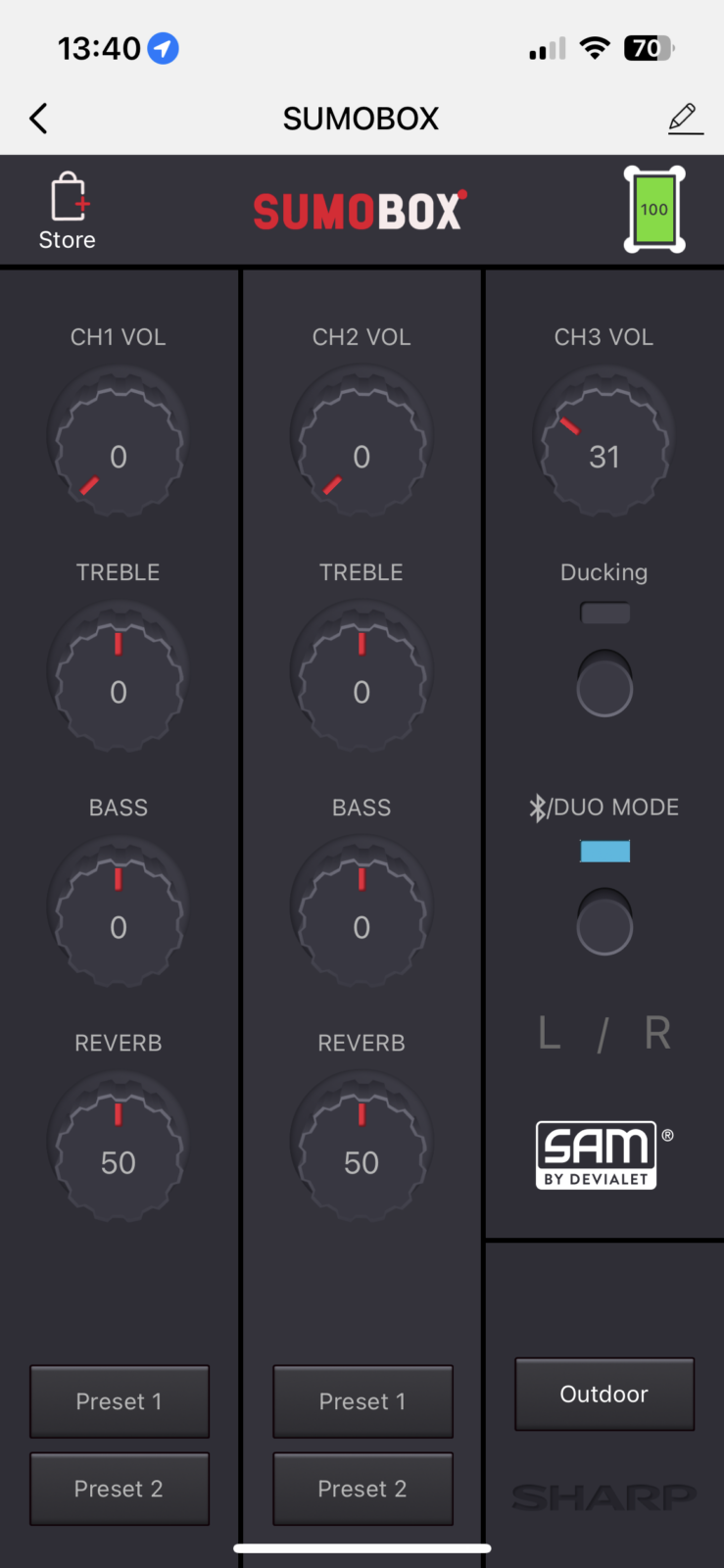Tap the CH2 TREBLE knob
The width and height of the screenshot is (724, 1568).
point(362,676)
